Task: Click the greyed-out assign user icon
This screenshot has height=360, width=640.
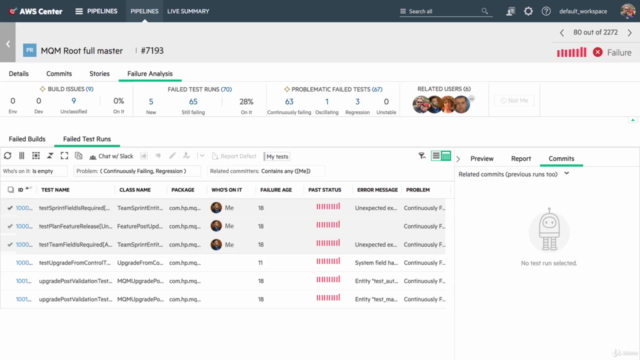Action: point(187,156)
